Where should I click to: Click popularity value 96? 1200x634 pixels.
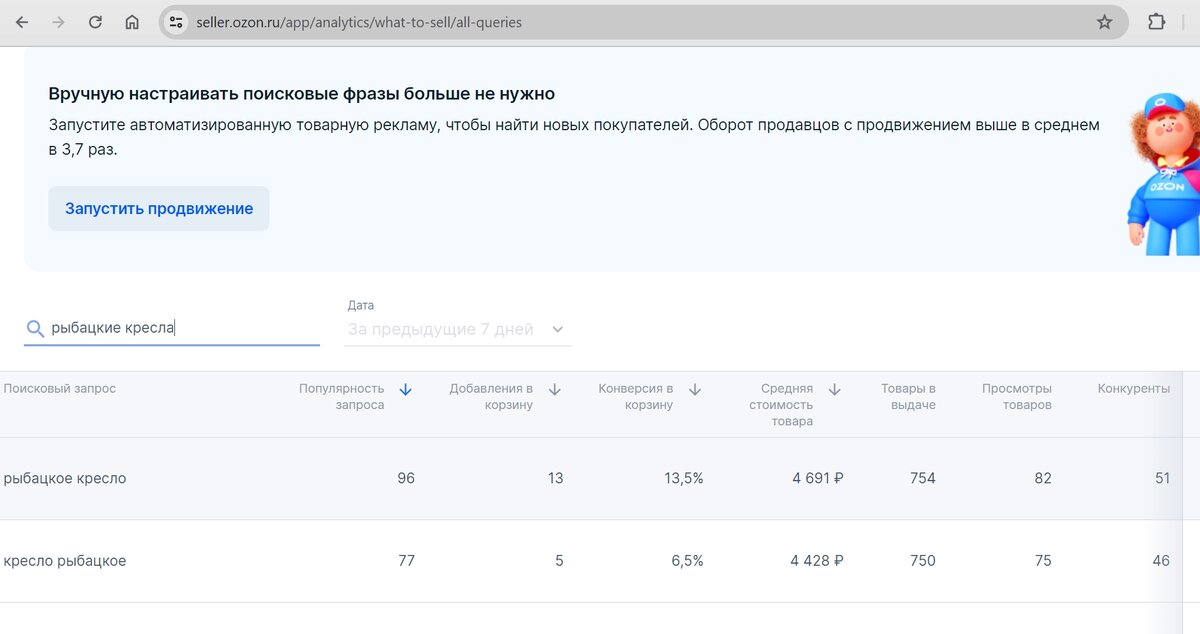(405, 478)
